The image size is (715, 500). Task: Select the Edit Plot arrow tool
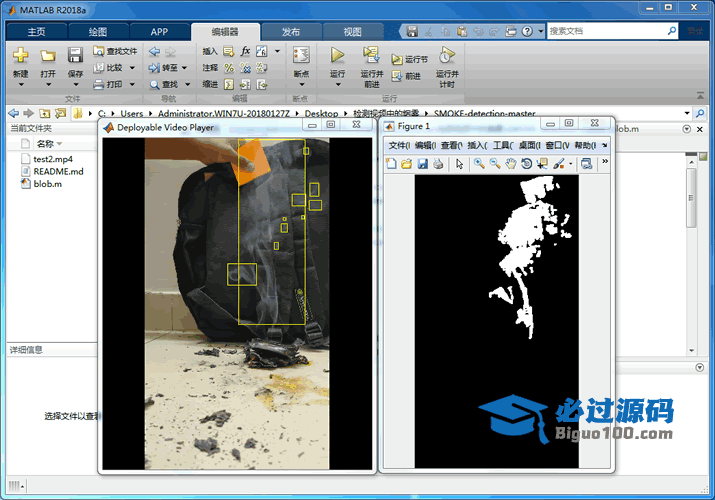pyautogui.click(x=459, y=164)
